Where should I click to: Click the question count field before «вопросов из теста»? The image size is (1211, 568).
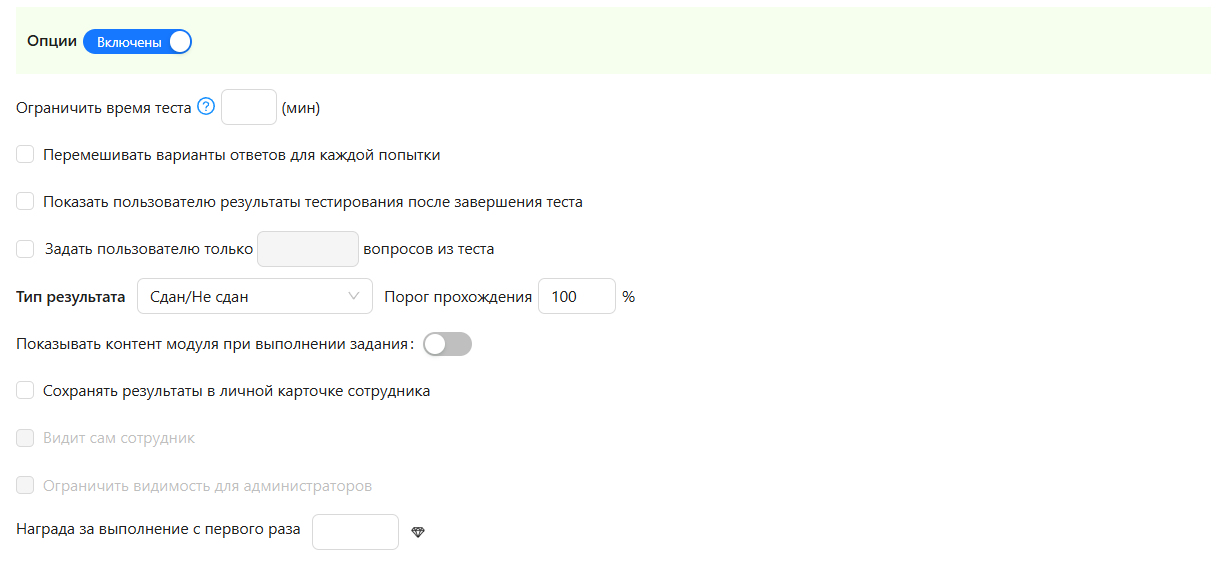[x=308, y=249]
